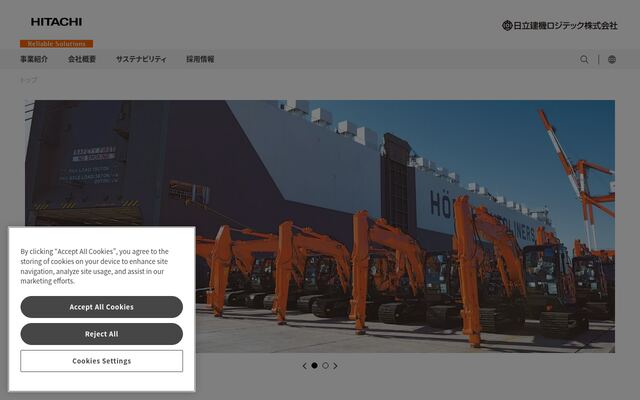Click the Reliable Solutions badge

56,44
